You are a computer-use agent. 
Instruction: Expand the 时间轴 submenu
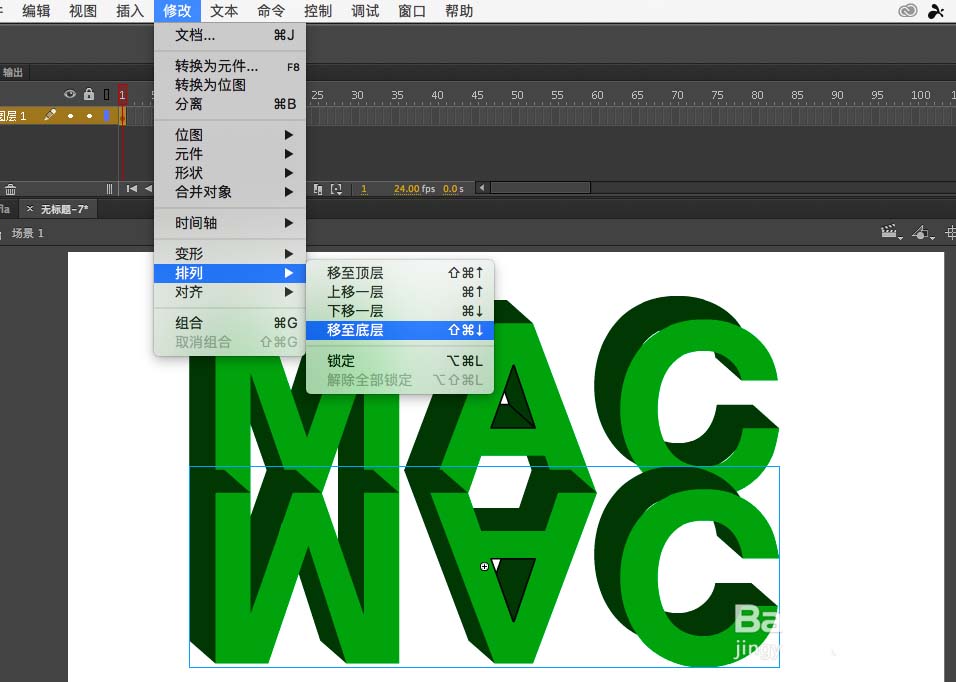229,222
